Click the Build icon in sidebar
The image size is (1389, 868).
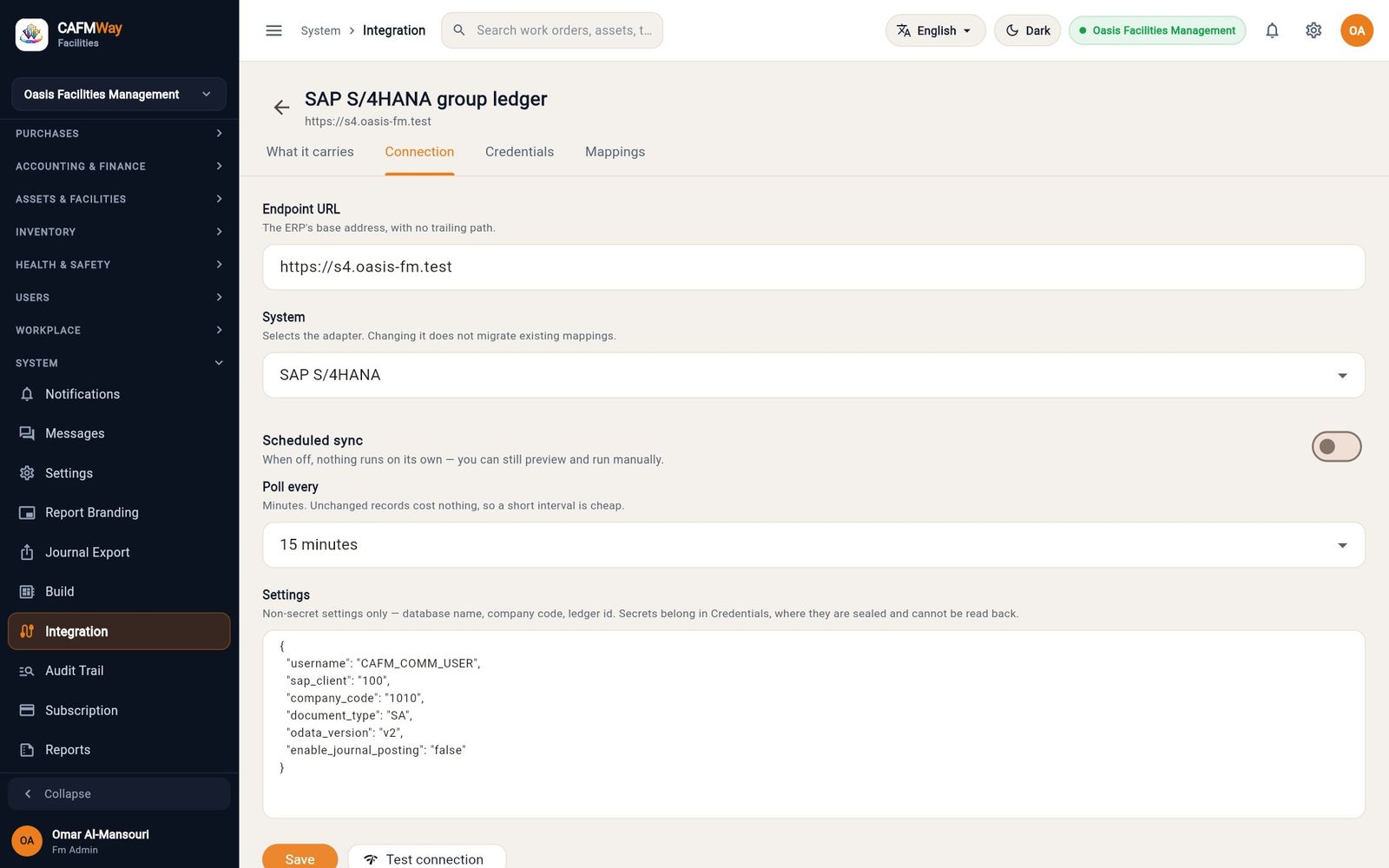coord(27,592)
